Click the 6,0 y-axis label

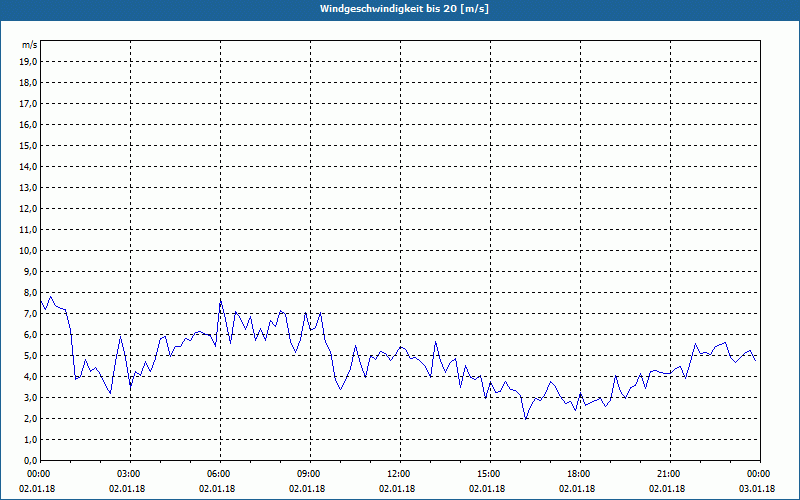[30, 335]
